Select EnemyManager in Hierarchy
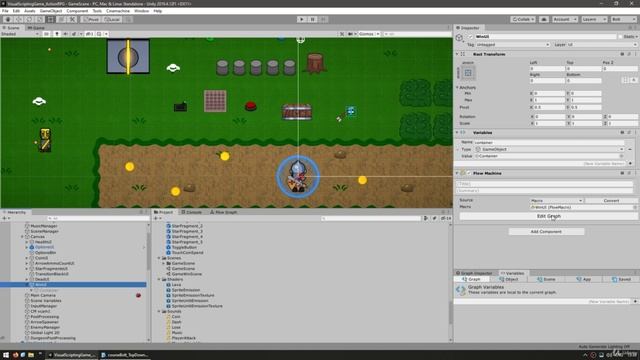Image resolution: width=640 pixels, height=360 pixels. coord(45,327)
